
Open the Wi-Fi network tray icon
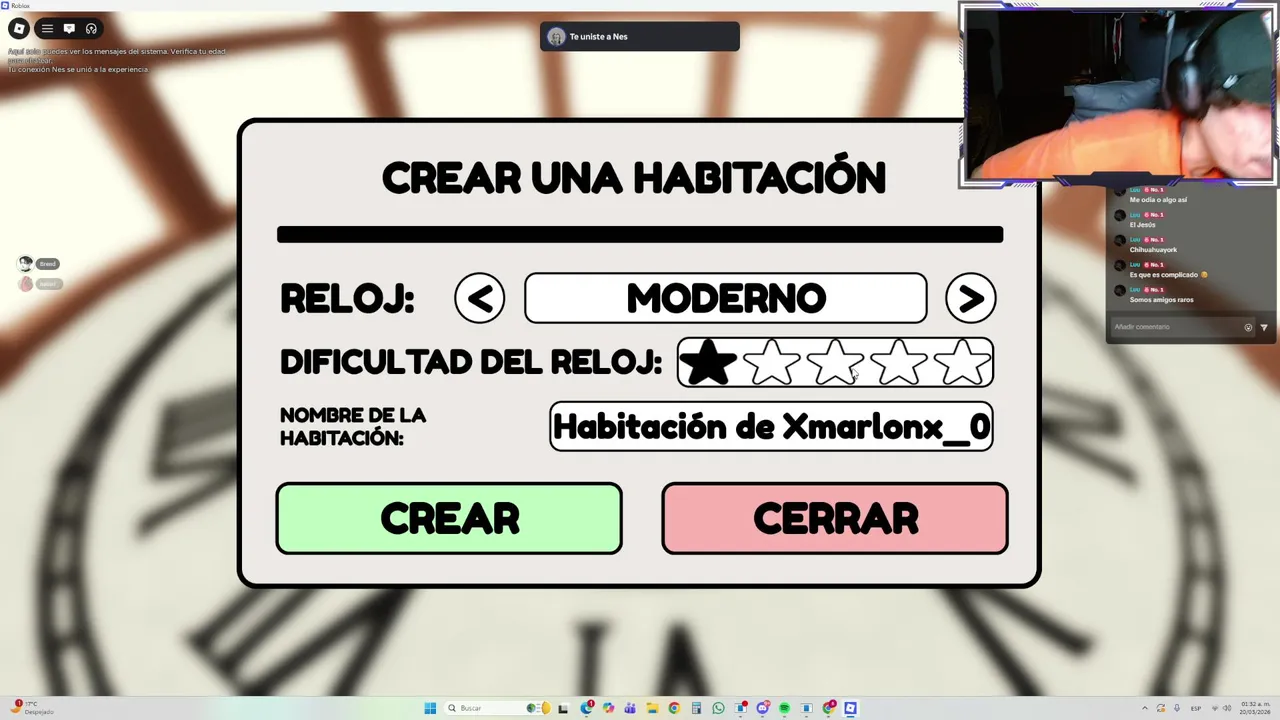coord(1215,708)
